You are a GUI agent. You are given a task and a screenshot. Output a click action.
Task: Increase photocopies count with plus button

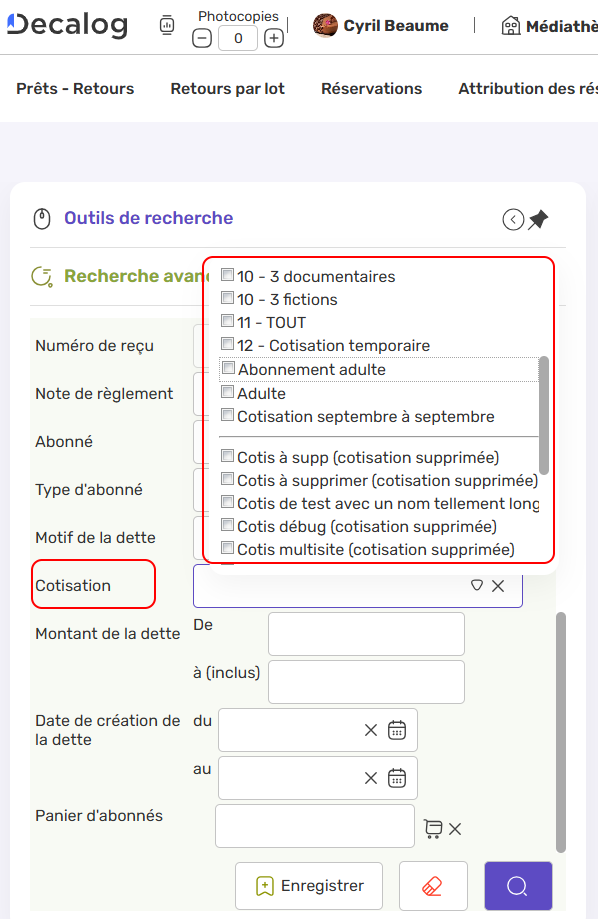[274, 39]
